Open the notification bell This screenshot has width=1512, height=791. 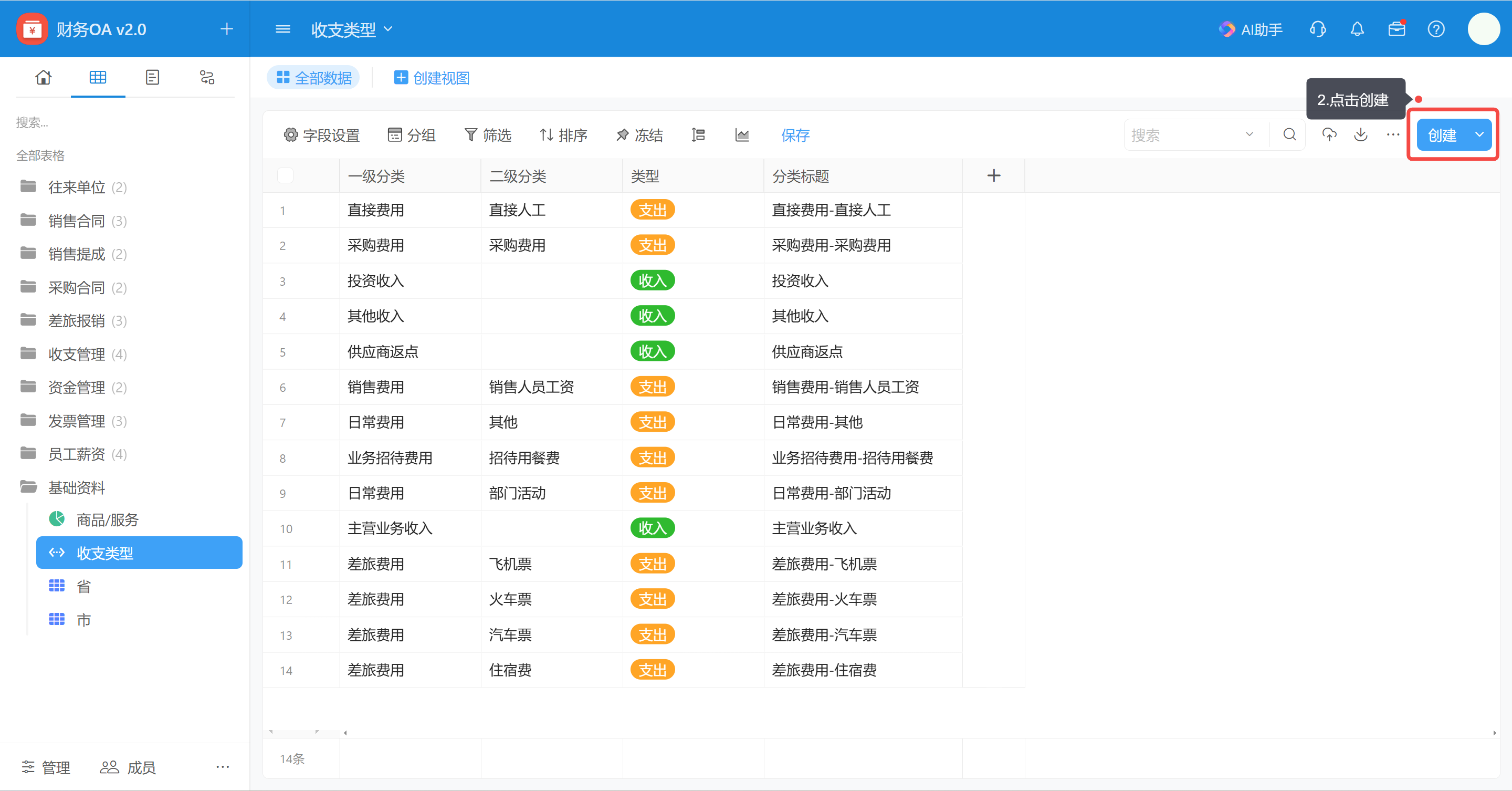1357,29
